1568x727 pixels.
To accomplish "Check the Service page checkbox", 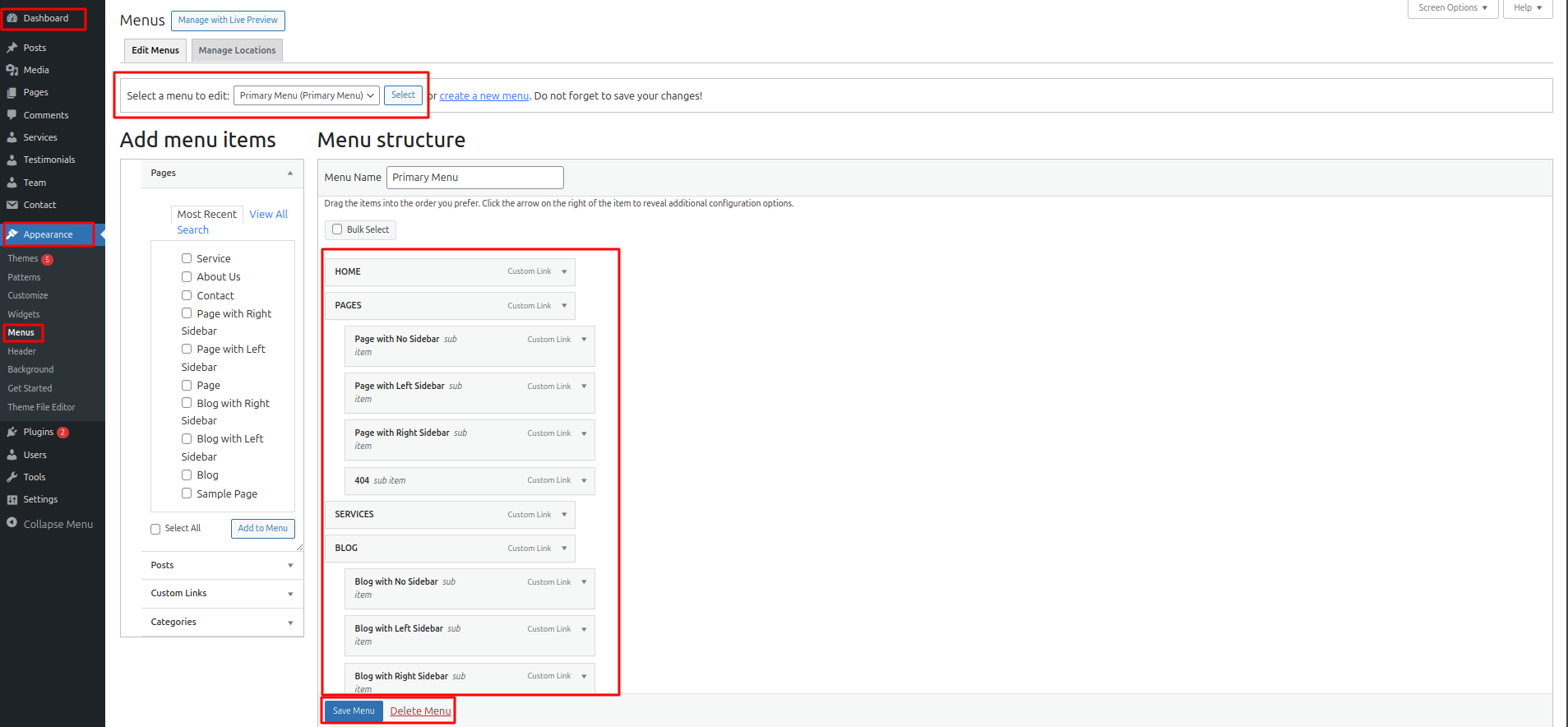I will click(x=187, y=258).
